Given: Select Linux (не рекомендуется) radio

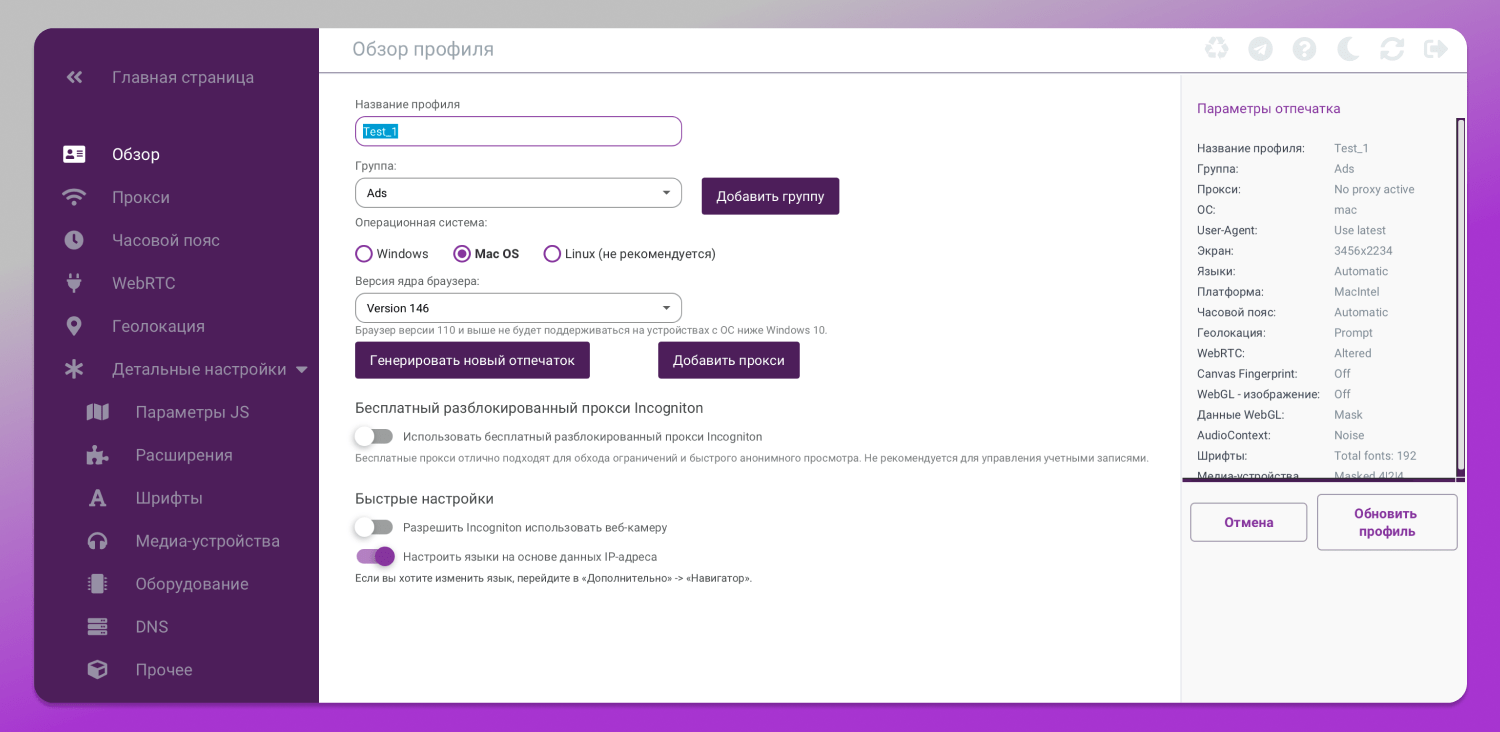Looking at the screenshot, I should [x=552, y=254].
